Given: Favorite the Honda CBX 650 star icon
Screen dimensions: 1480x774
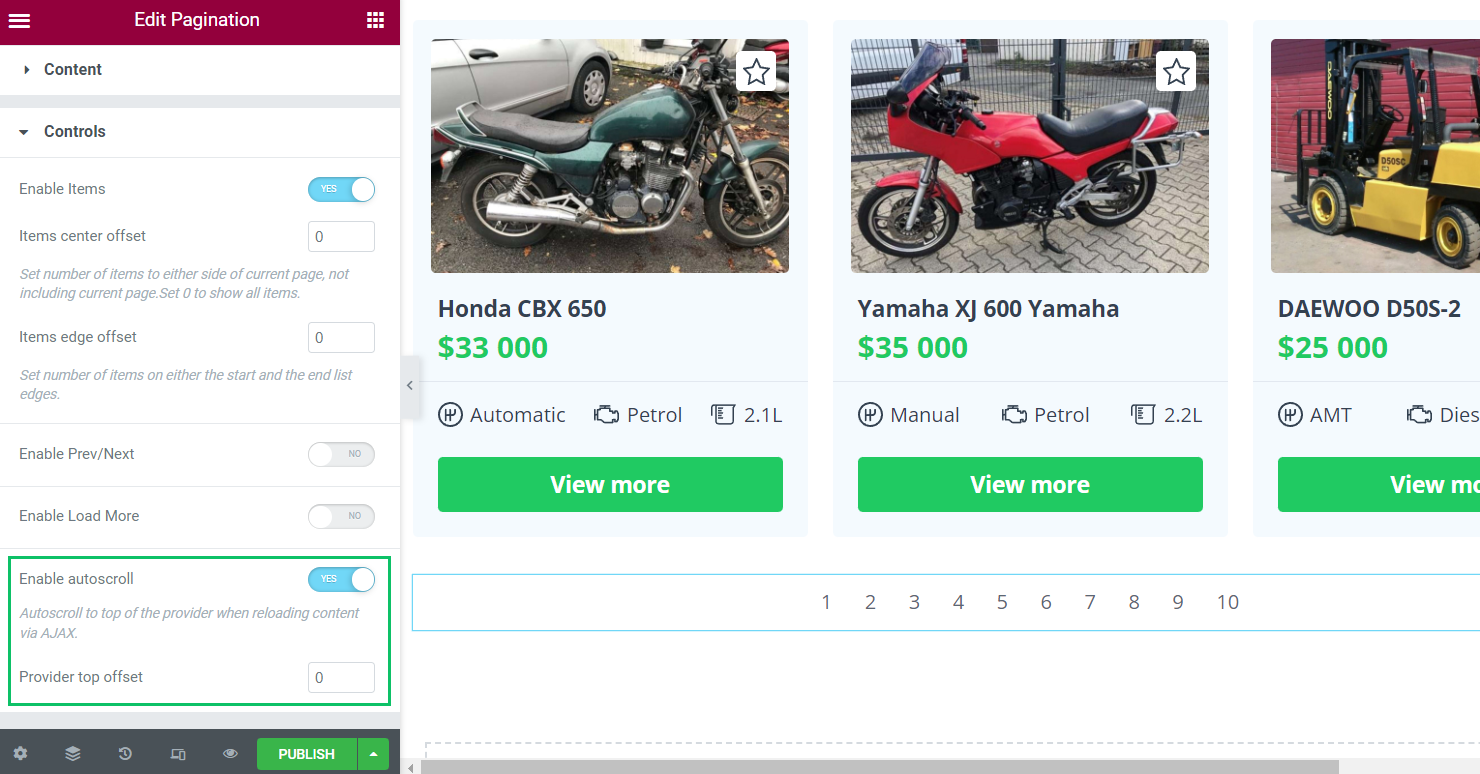Looking at the screenshot, I should pyautogui.click(x=757, y=72).
